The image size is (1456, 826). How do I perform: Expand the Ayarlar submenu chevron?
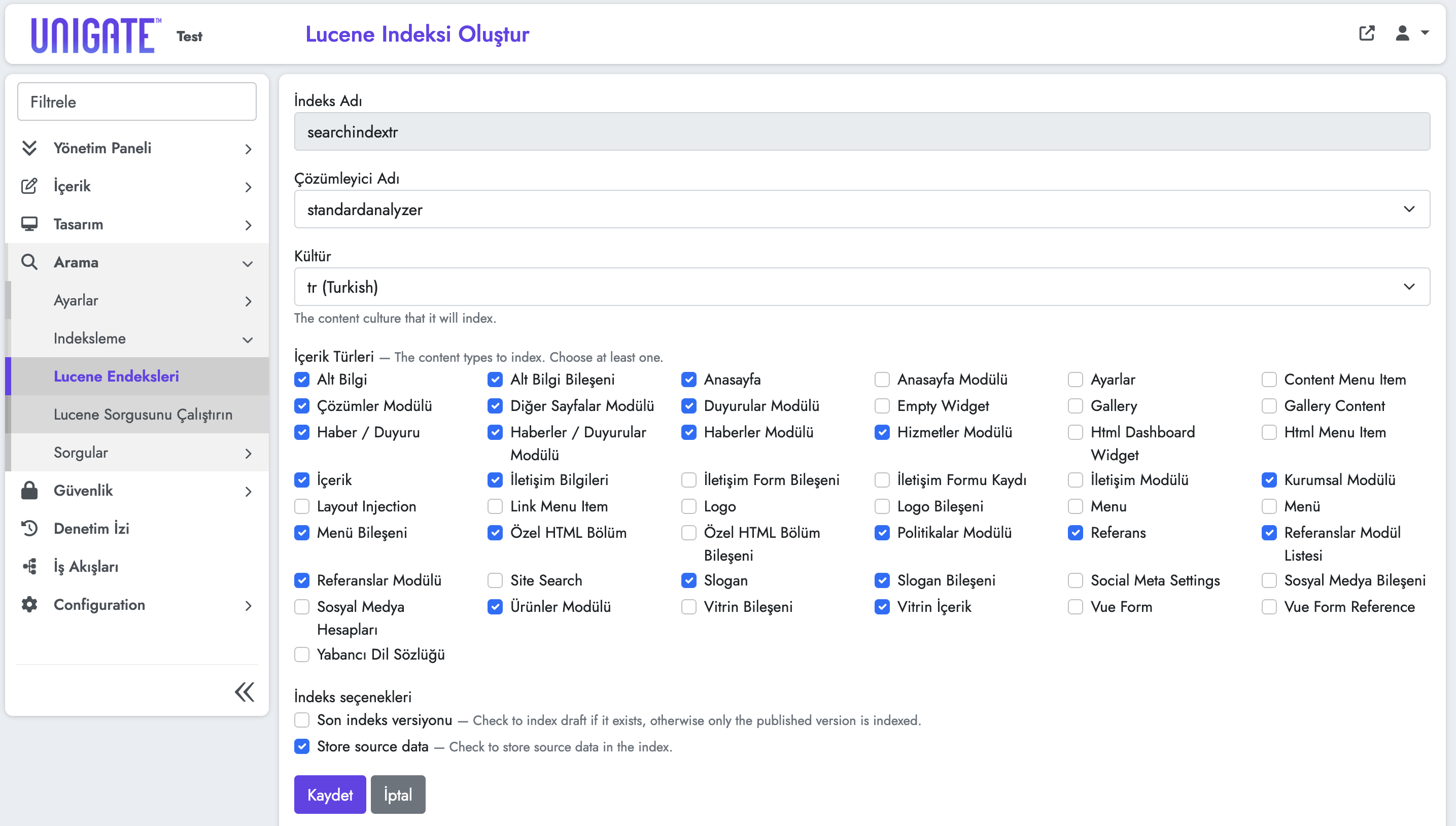pos(248,301)
